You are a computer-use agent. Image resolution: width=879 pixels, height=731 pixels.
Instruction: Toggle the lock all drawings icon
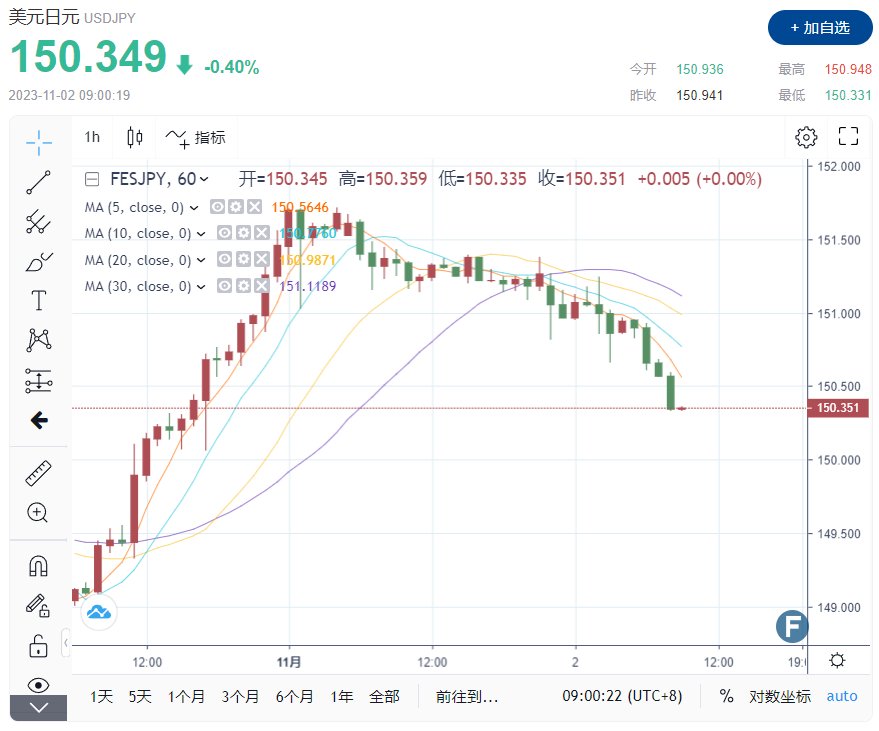click(x=38, y=645)
